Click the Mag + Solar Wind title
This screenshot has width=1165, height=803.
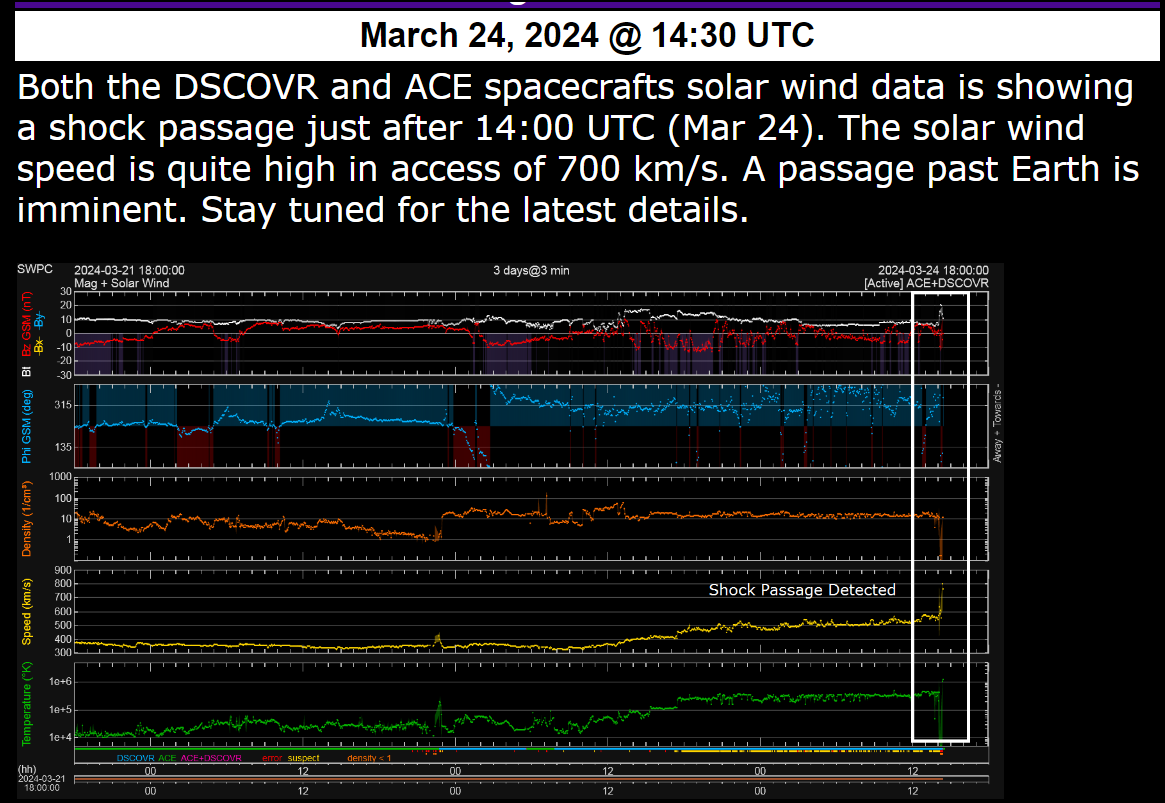(122, 283)
